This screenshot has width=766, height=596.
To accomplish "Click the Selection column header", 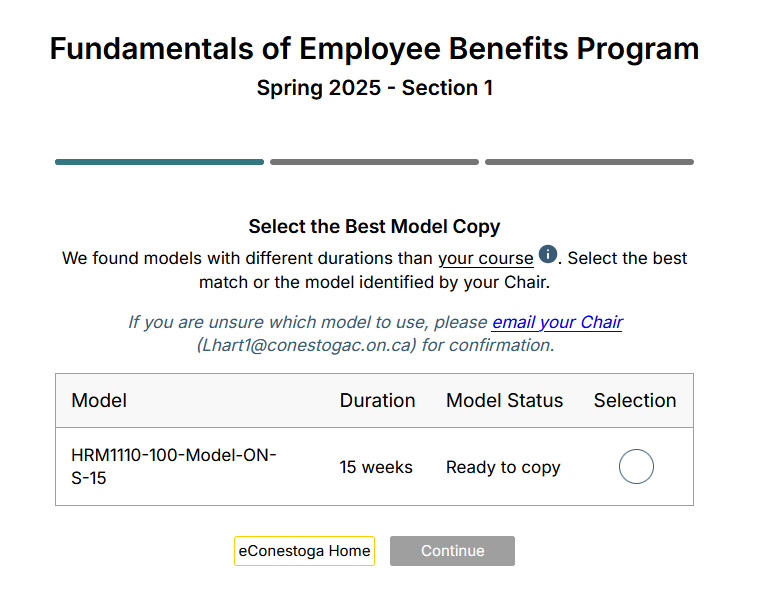I will (635, 401).
